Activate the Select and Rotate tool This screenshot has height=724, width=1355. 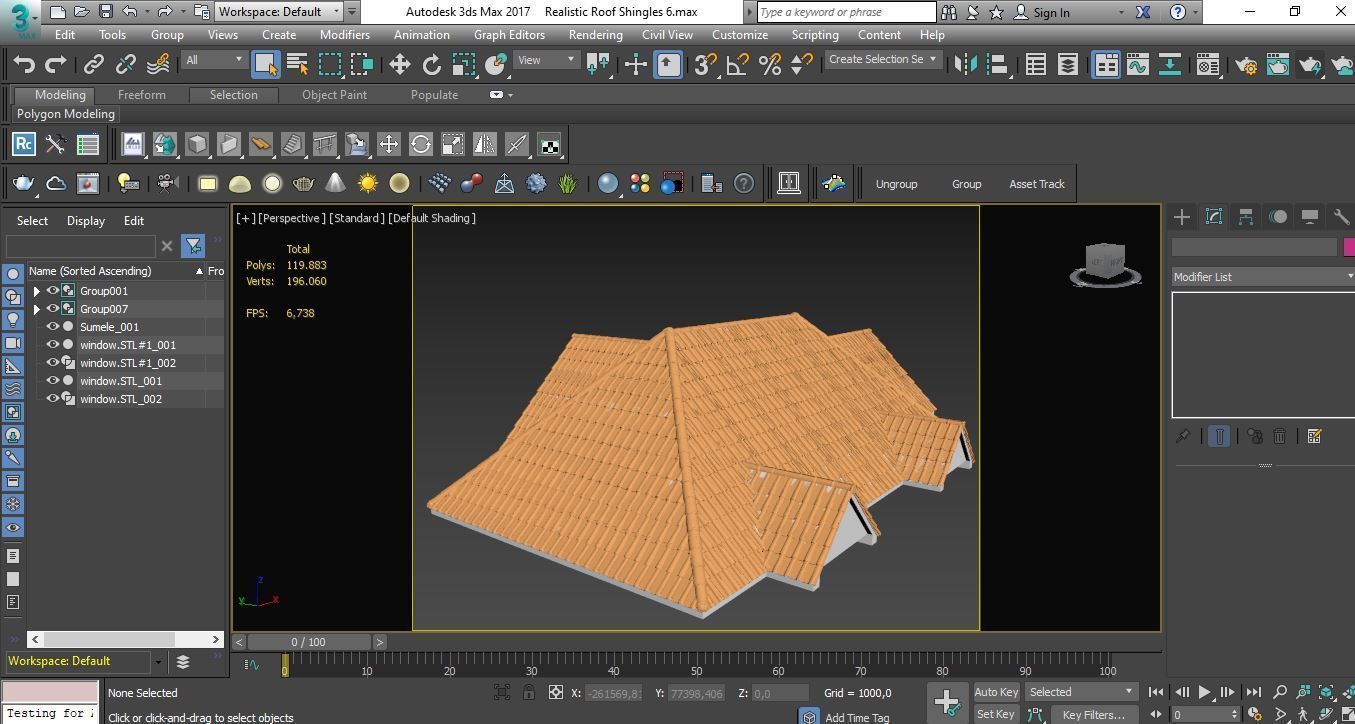click(x=431, y=64)
